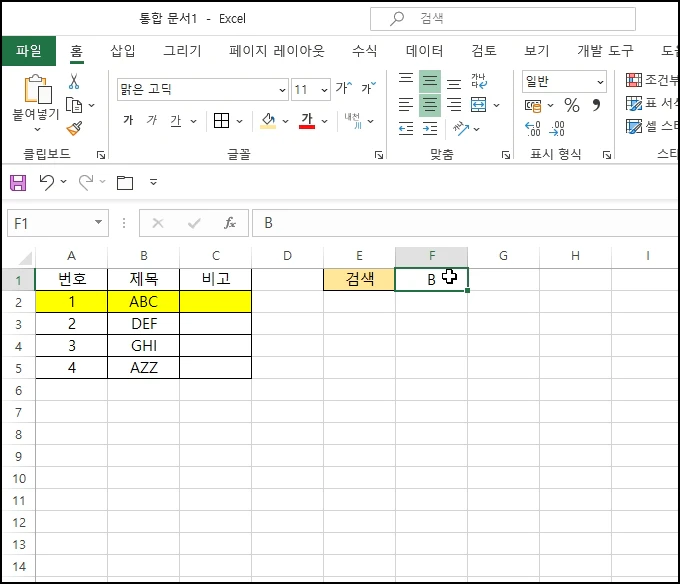Apply red font color
Image resolution: width=680 pixels, height=584 pixels.
307,121
